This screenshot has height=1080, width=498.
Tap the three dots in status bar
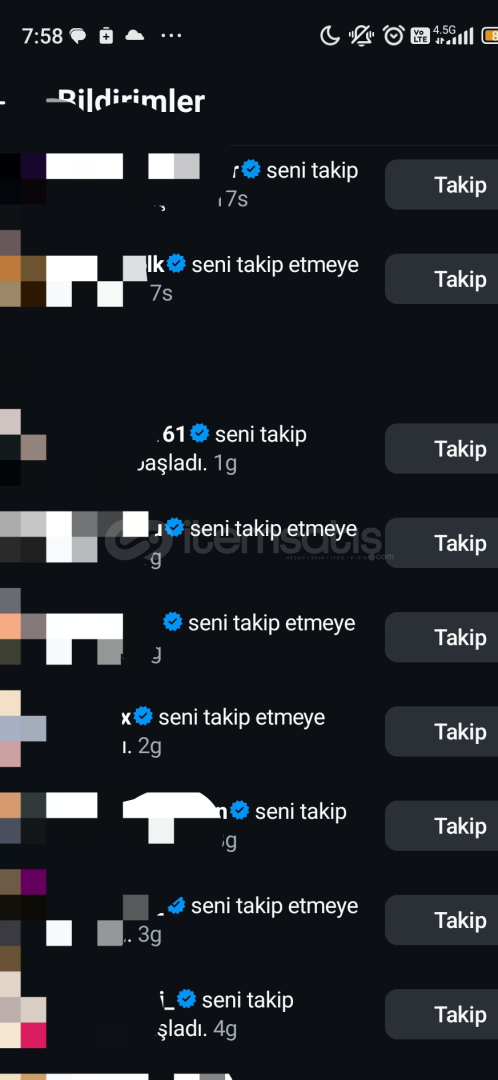click(171, 36)
